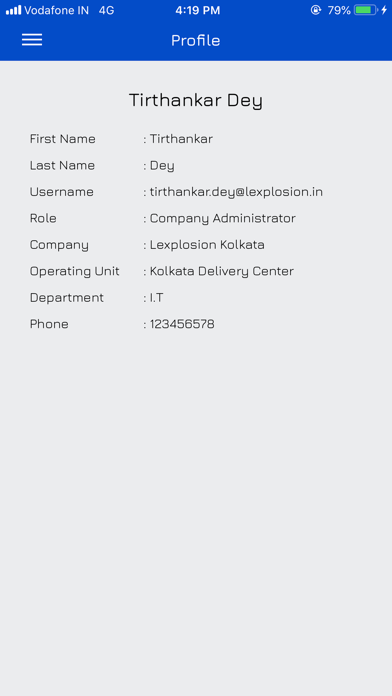This screenshot has height=696, width=392.
Task: Select the Tirthankar Dey name heading
Action: pos(196,101)
